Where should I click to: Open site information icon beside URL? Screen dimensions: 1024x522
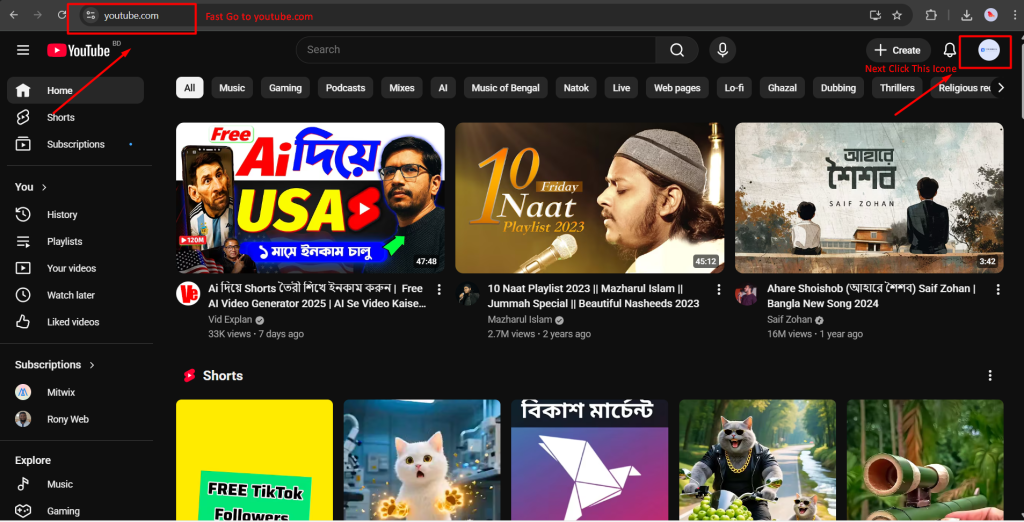coord(91,15)
